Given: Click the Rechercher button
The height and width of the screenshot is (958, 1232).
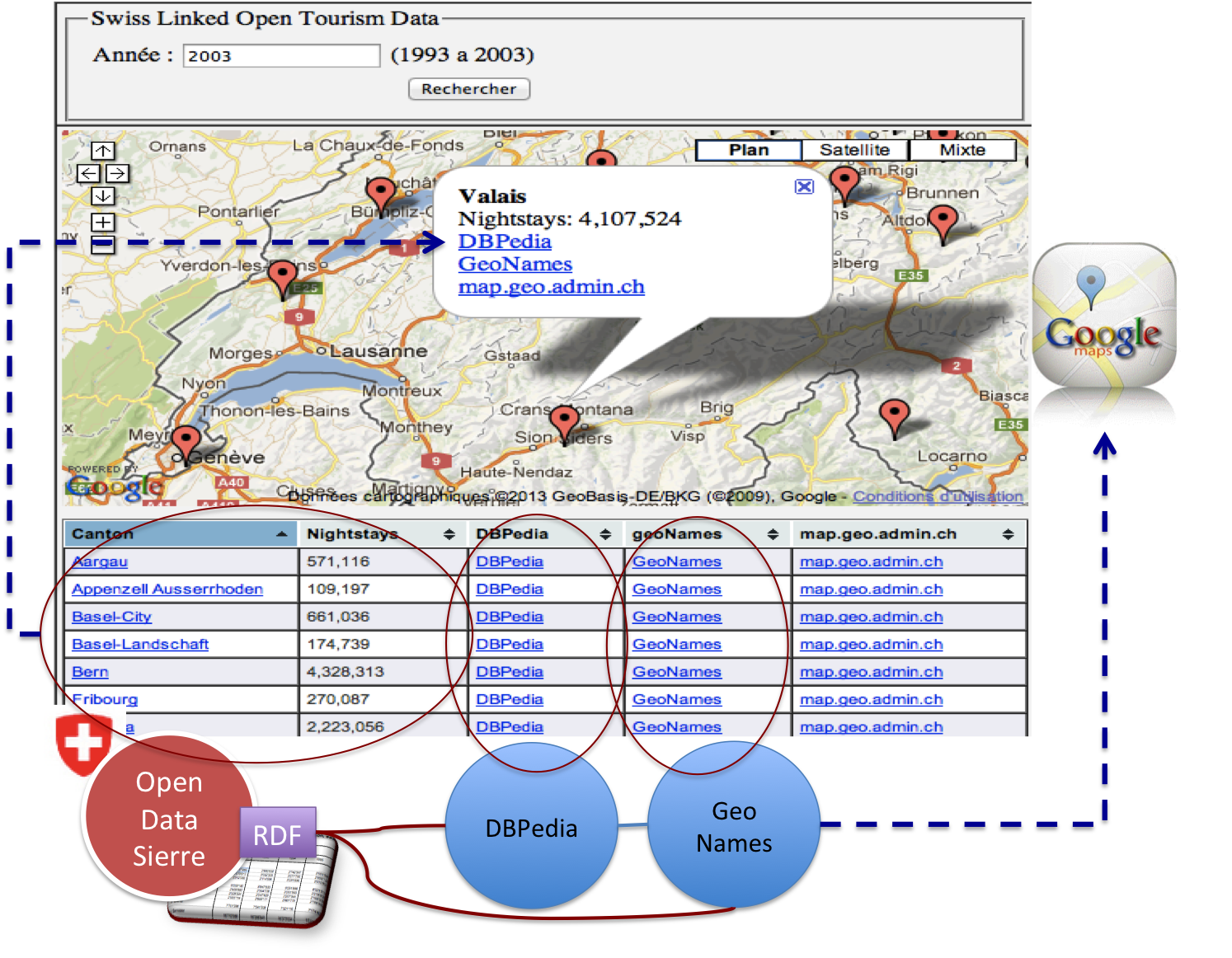Looking at the screenshot, I should tap(469, 89).
